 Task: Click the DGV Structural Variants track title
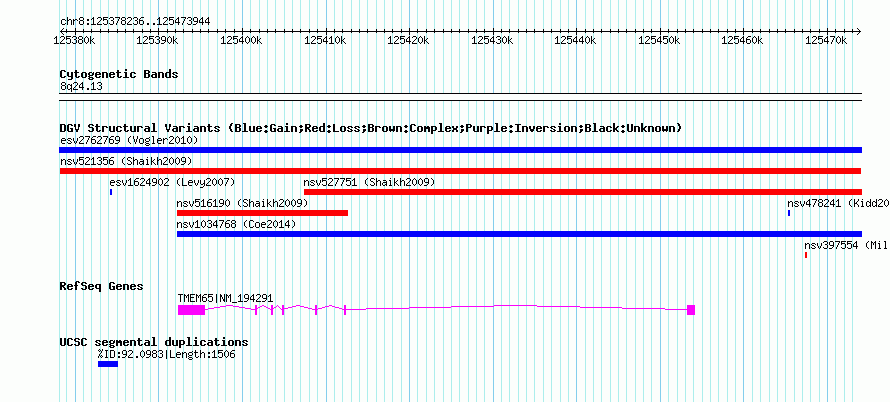click(371, 128)
